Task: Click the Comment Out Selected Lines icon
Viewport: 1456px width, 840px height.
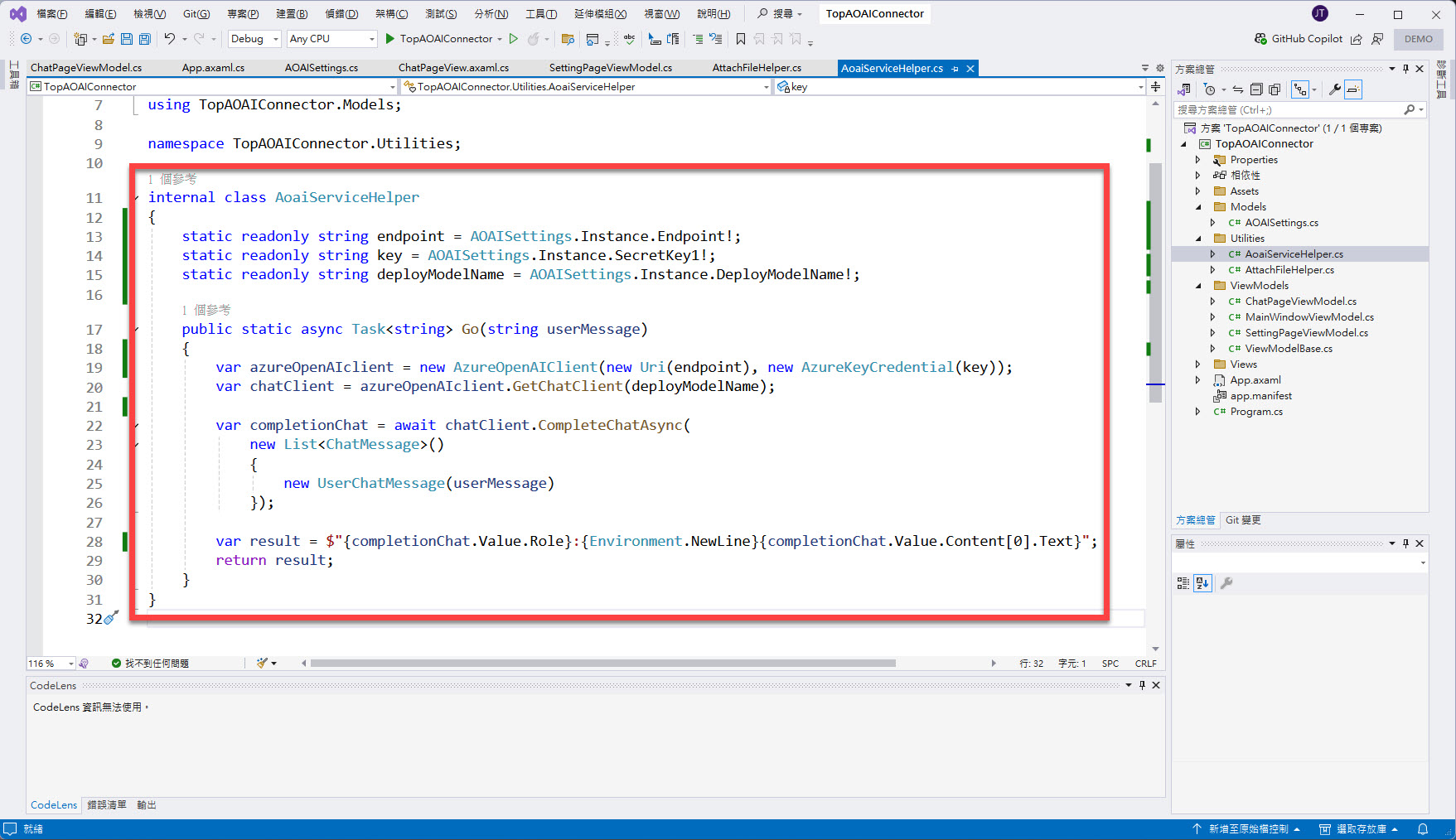Action: tap(697, 39)
